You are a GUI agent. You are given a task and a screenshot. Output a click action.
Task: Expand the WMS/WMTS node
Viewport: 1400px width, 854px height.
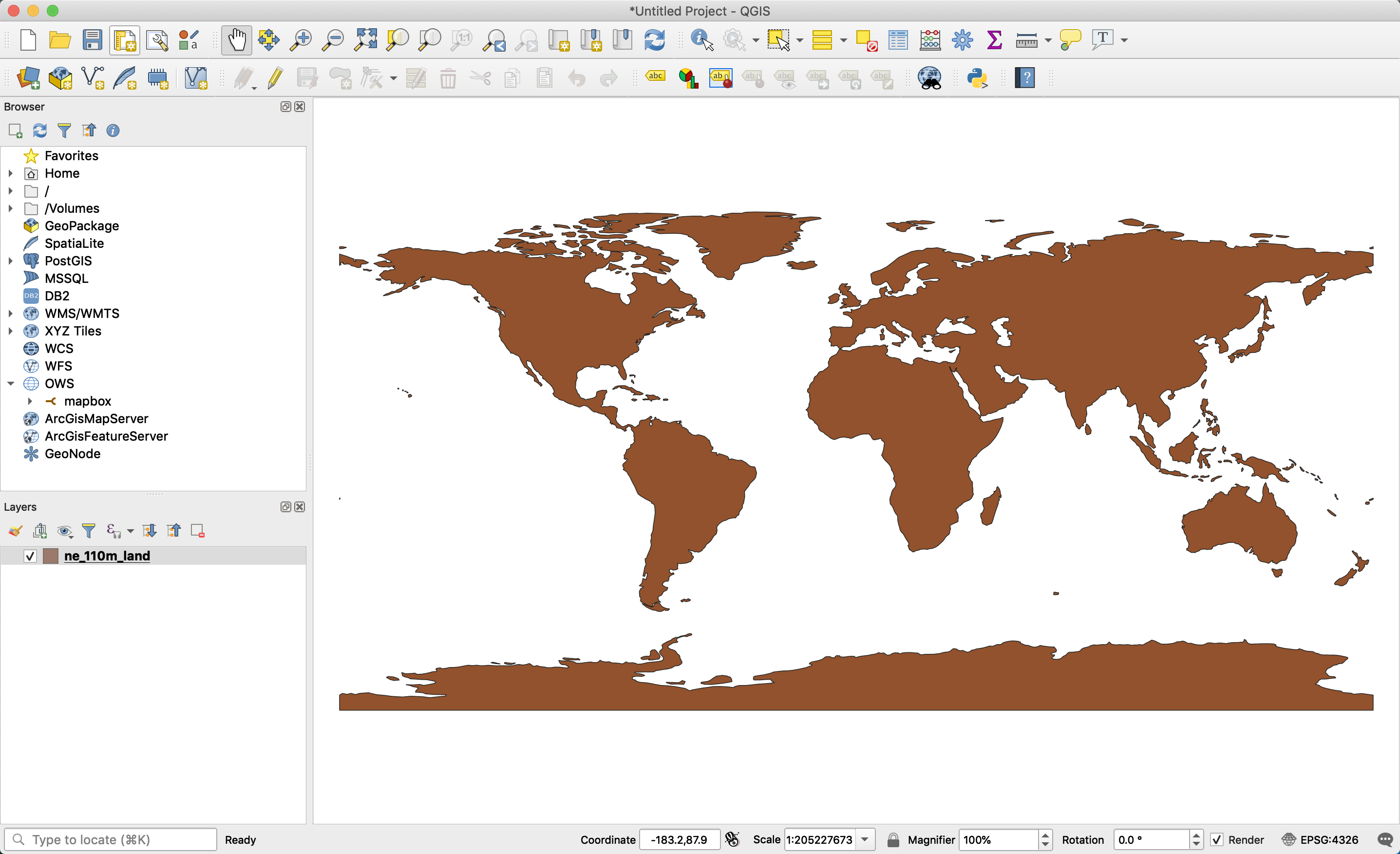pyautogui.click(x=10, y=314)
